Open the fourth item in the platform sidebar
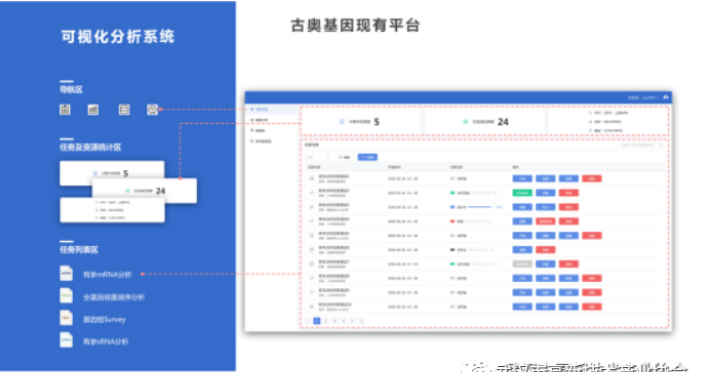This screenshot has width=705, height=372. 272,141
